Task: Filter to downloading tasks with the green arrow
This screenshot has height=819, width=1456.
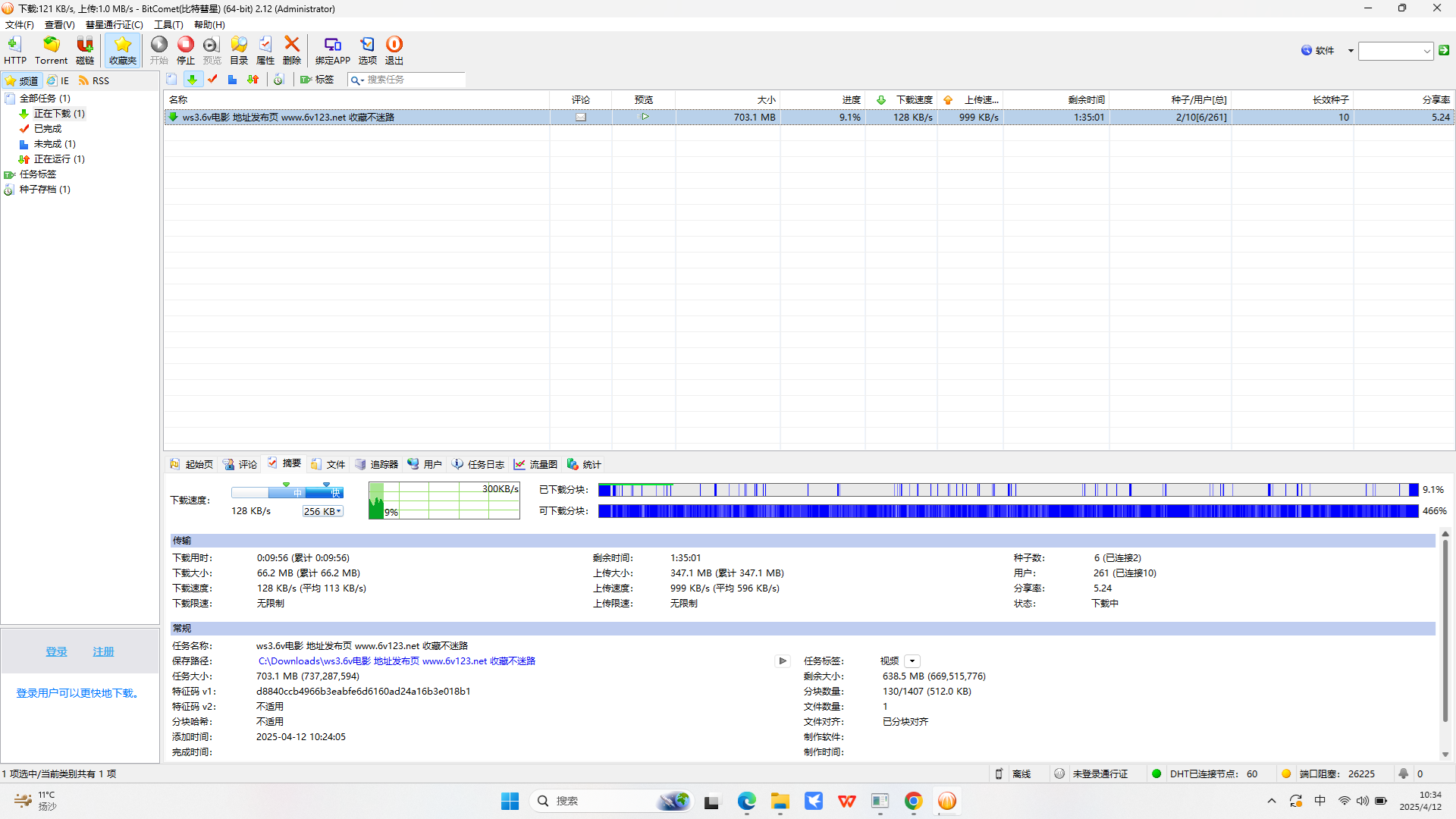Action: pos(193,79)
